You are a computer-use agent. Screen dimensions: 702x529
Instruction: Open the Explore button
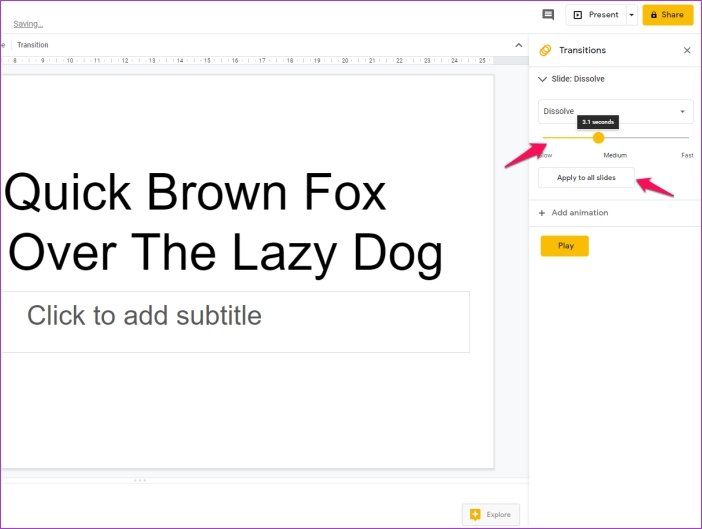tap(491, 515)
